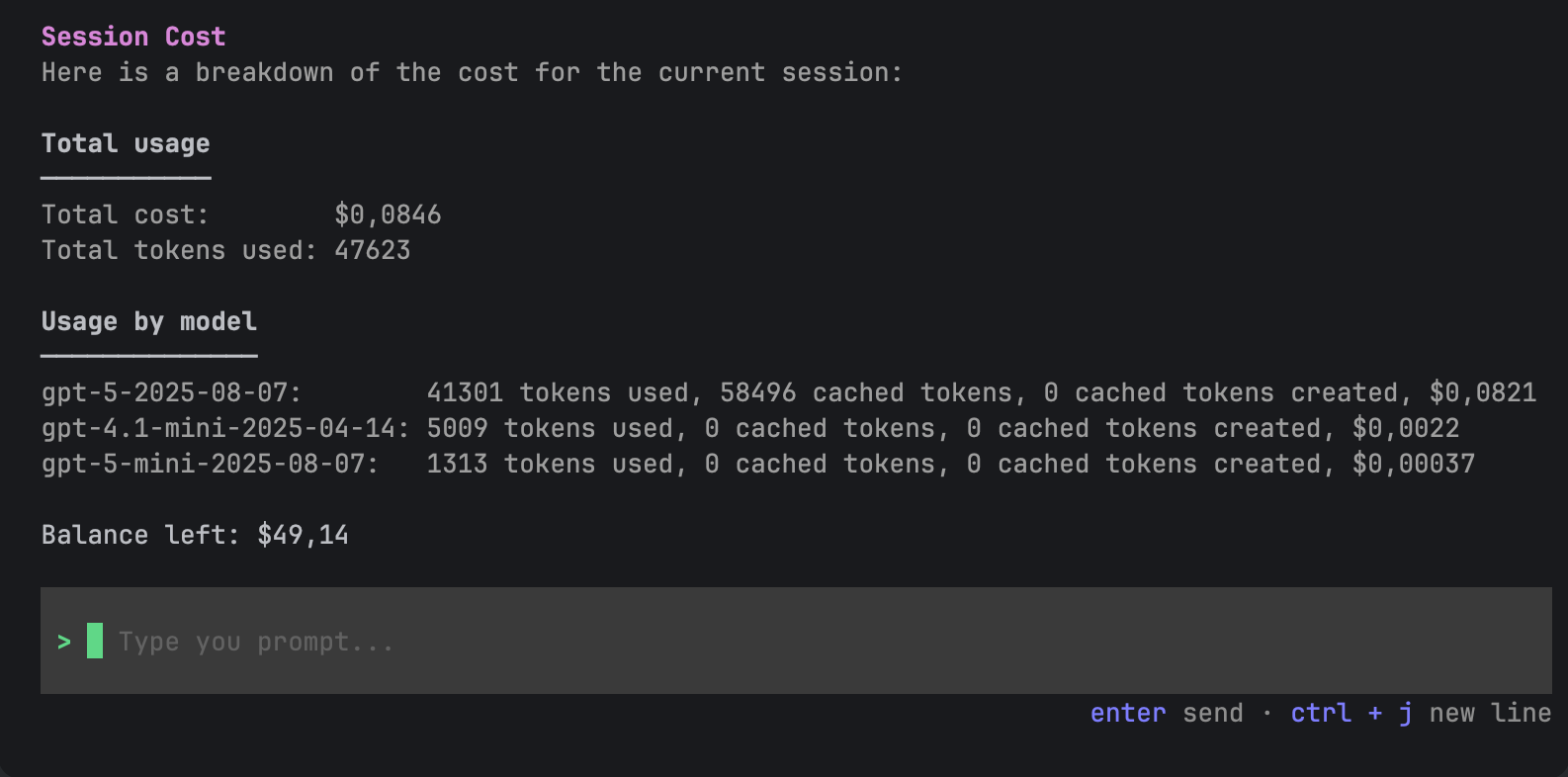Click the session breakdown description line
This screenshot has width=1568, height=777.
[x=471, y=71]
